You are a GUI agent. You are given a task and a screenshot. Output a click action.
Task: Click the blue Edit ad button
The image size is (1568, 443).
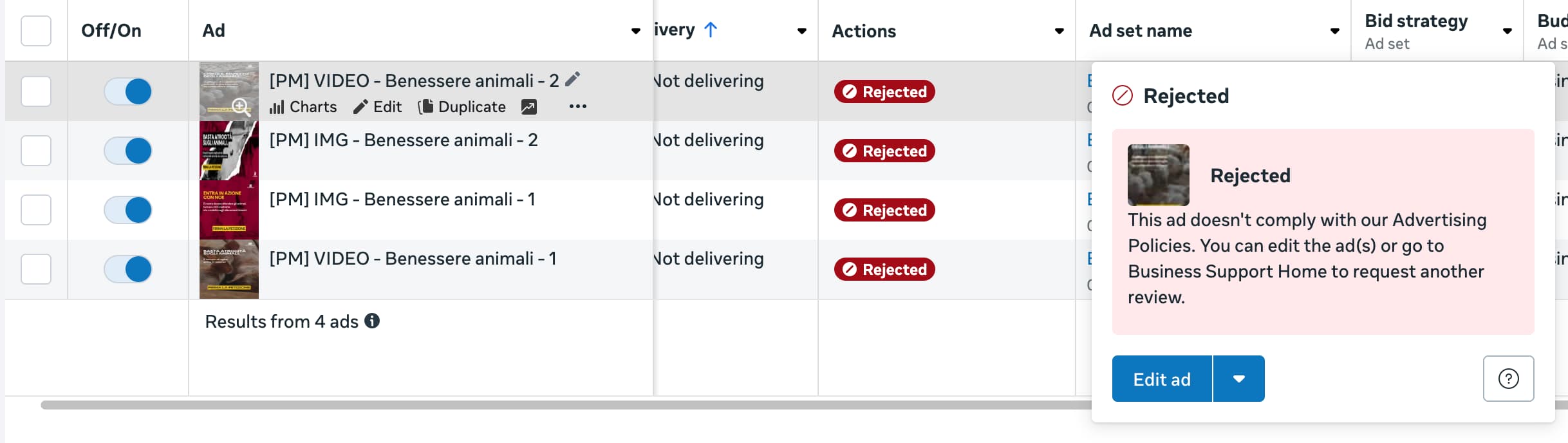(1162, 379)
